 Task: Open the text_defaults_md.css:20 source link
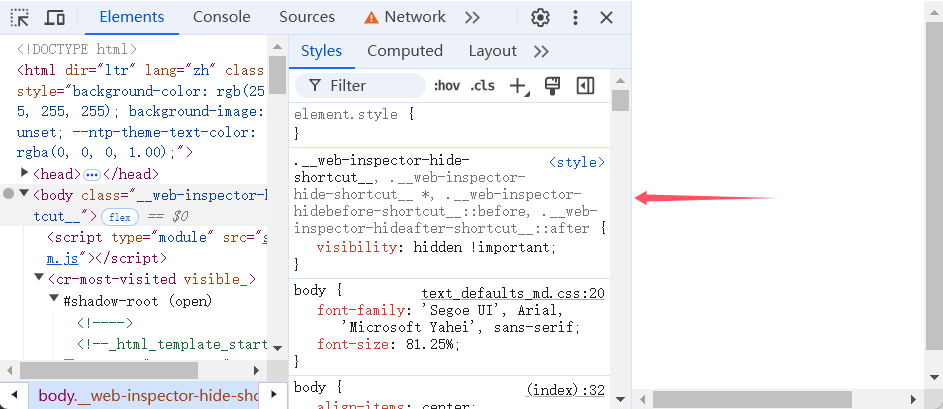click(x=513, y=293)
